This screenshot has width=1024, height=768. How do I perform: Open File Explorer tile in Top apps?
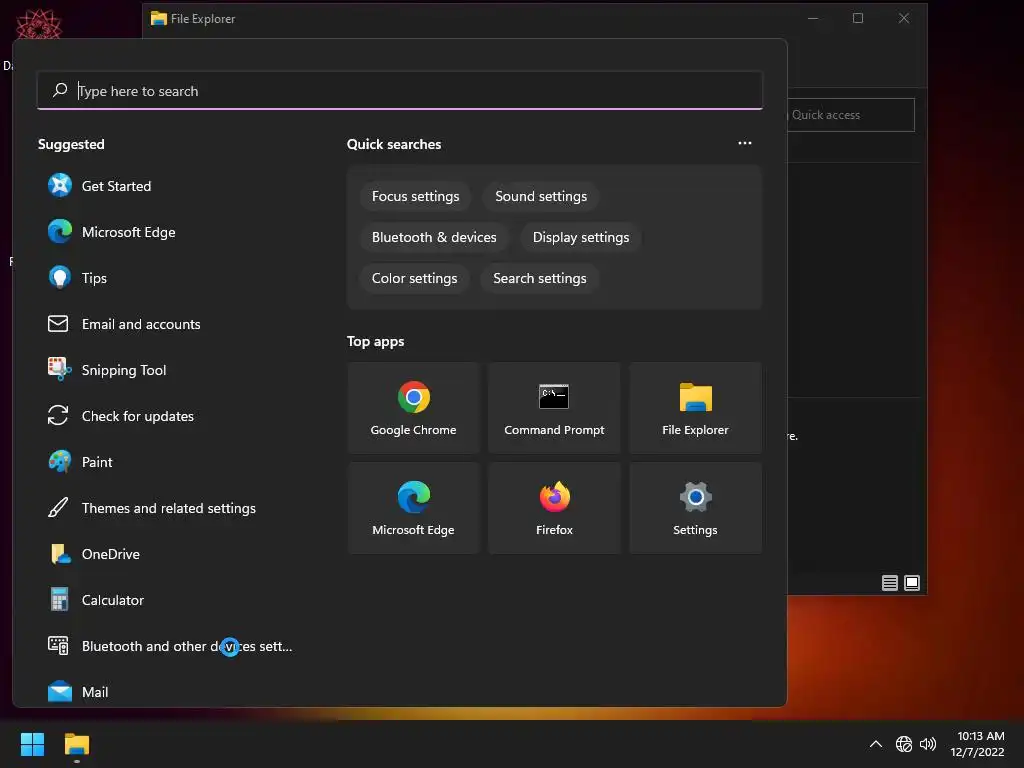click(696, 408)
